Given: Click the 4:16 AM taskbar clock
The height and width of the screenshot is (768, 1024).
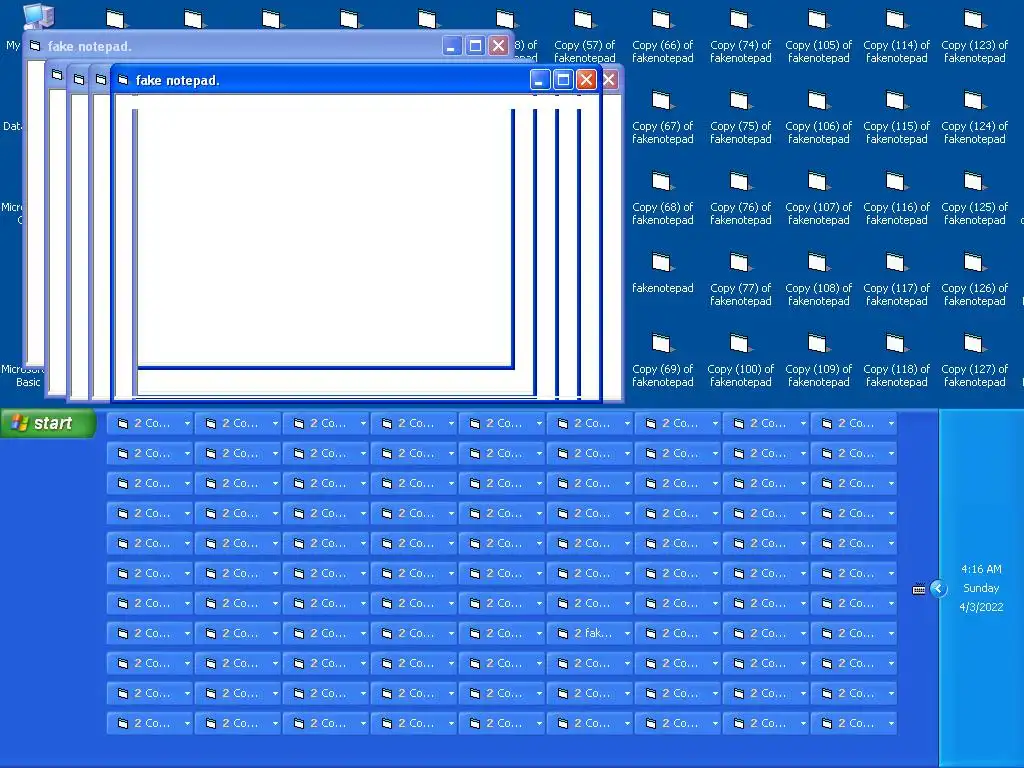Looking at the screenshot, I should click(x=981, y=569).
